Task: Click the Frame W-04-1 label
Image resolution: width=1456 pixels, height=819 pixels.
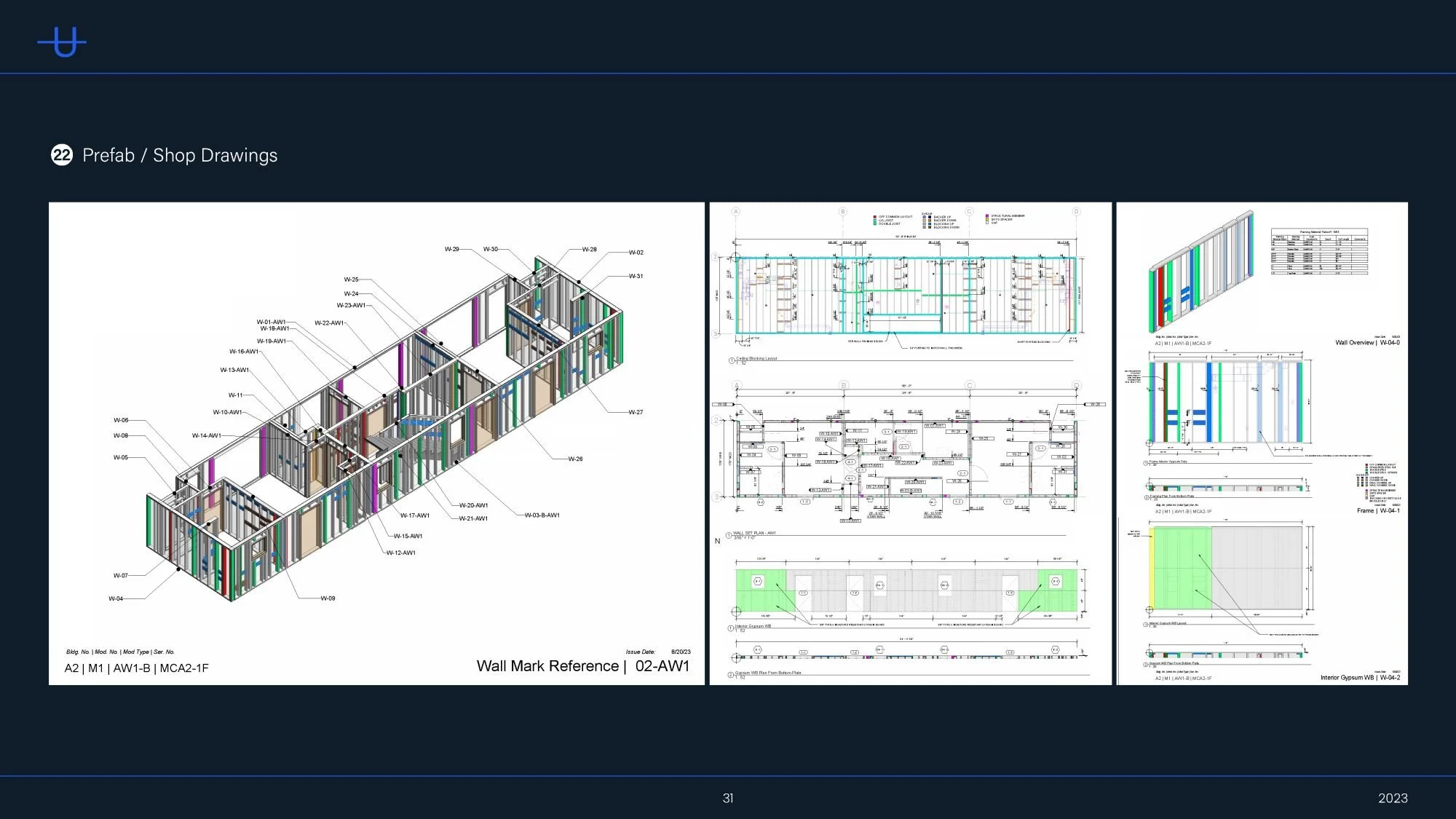Action: point(1377,511)
